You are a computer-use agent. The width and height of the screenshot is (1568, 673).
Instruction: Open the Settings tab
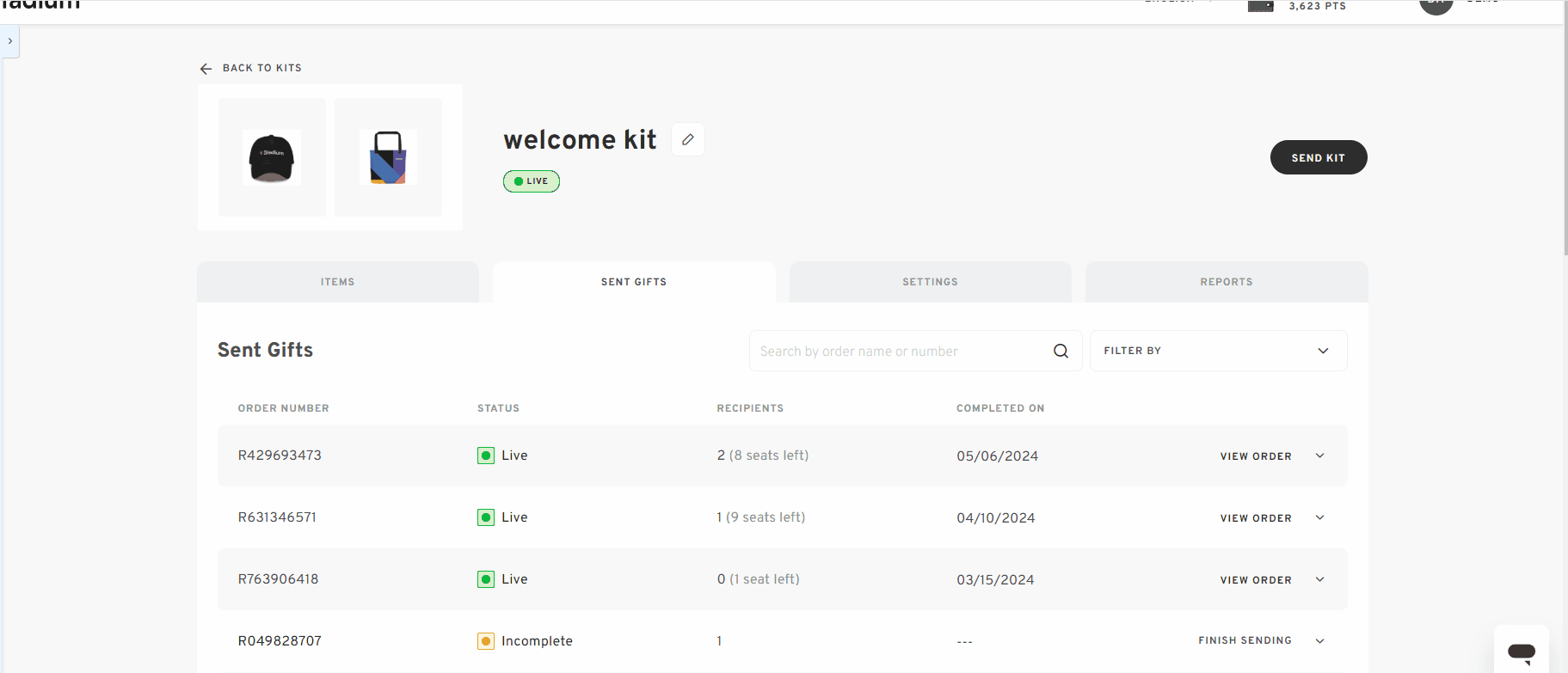(931, 282)
